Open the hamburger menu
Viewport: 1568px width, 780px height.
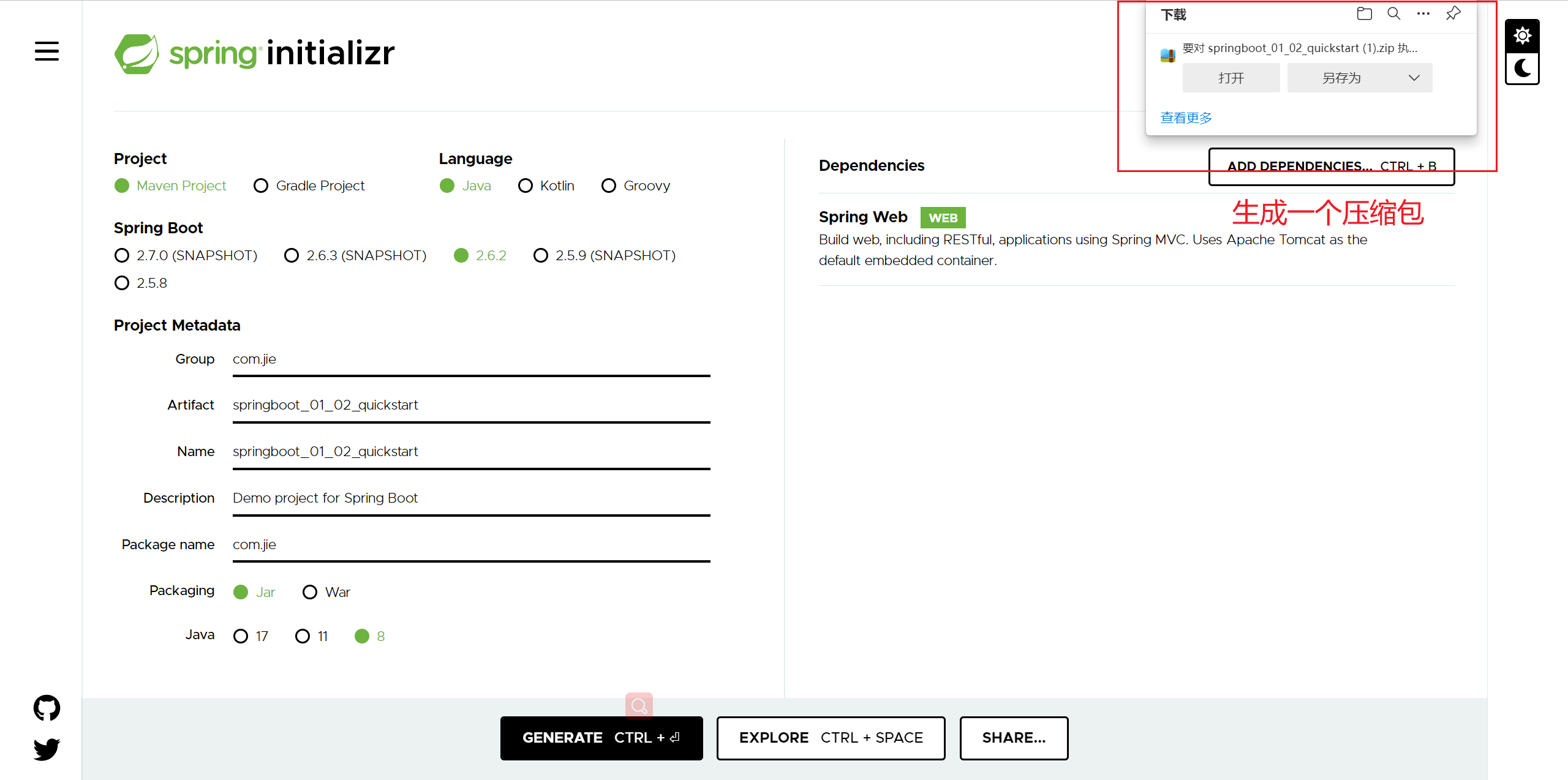coord(47,51)
